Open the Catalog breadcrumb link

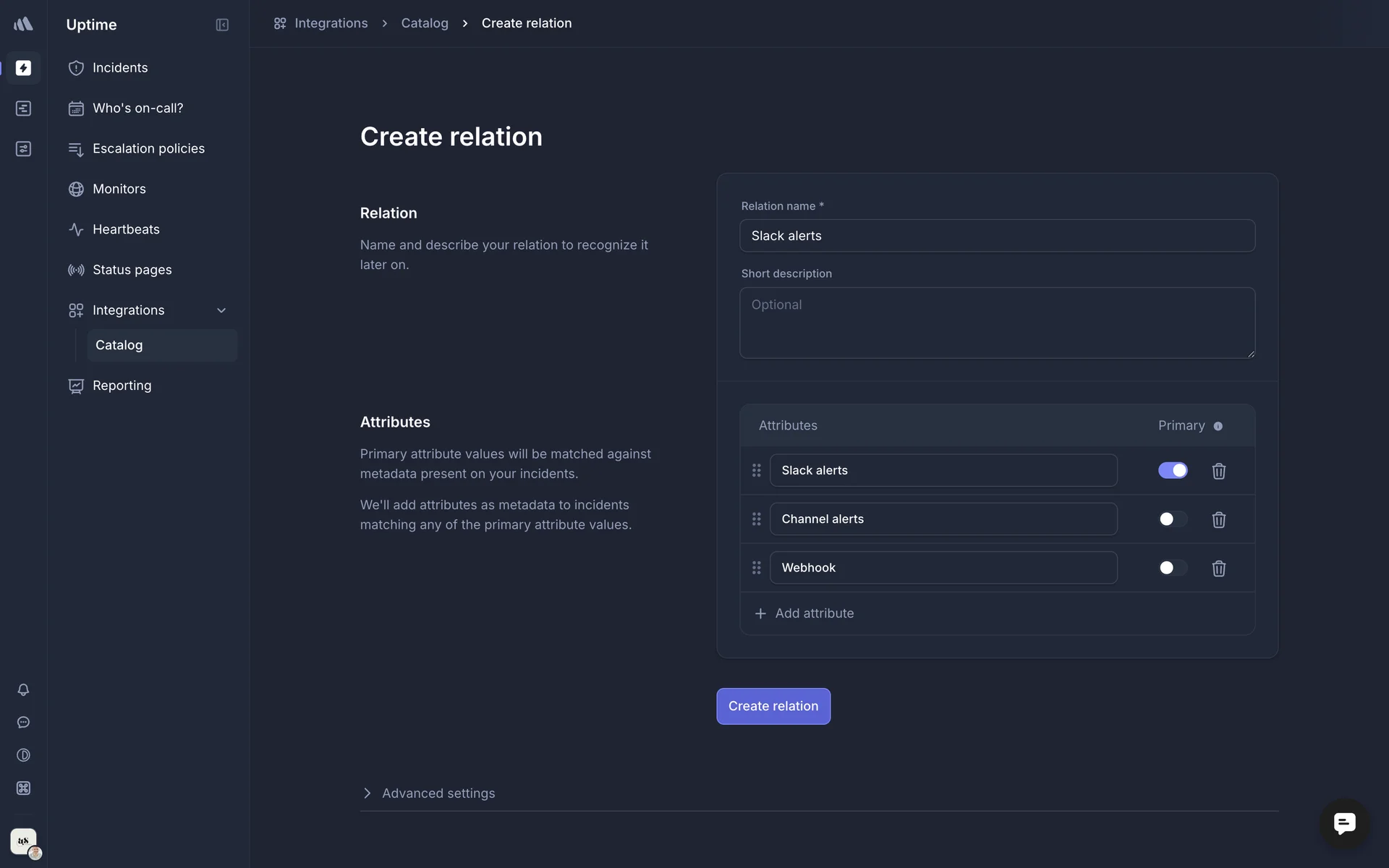click(x=425, y=23)
